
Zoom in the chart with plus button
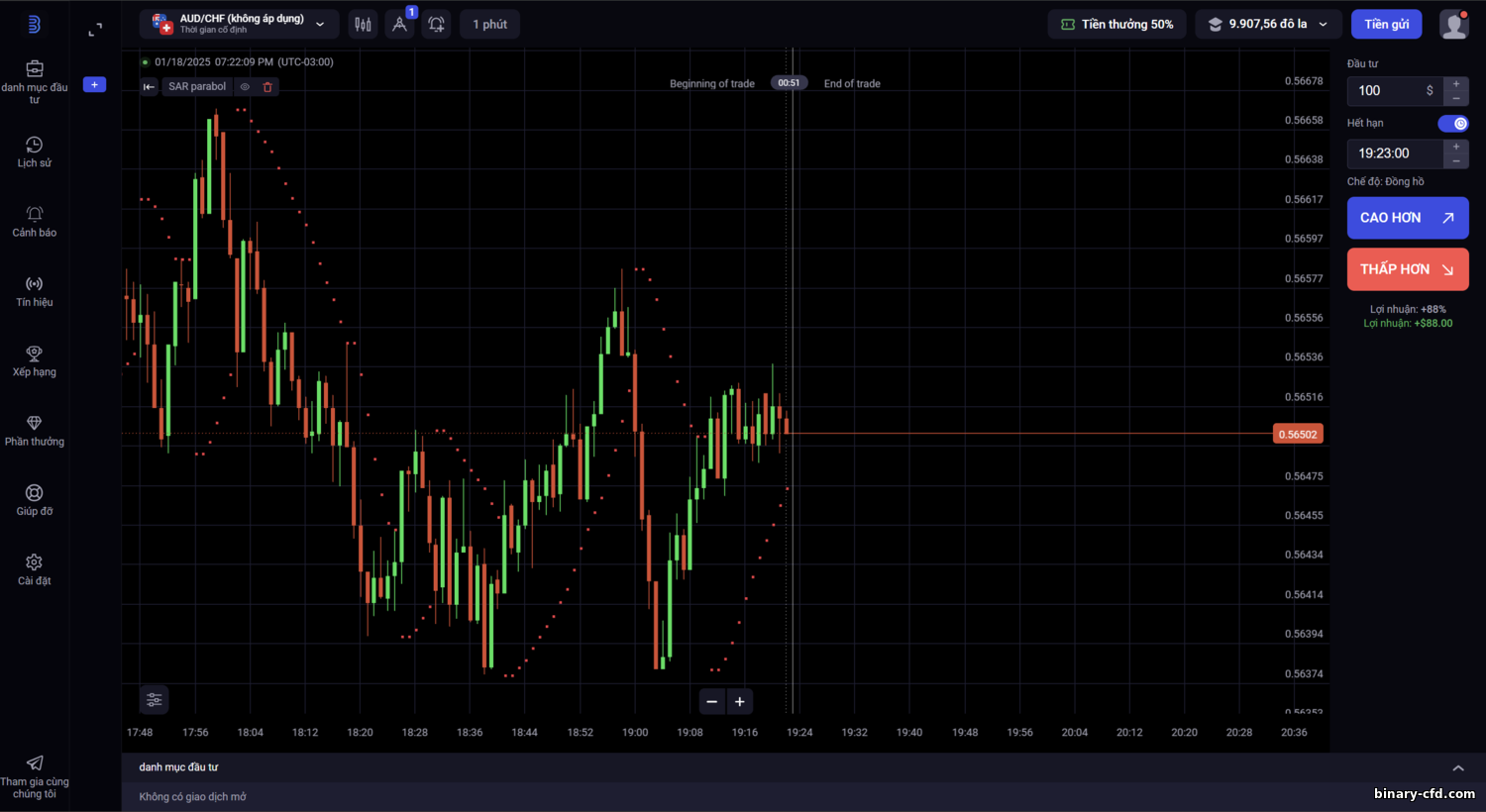[x=740, y=701]
